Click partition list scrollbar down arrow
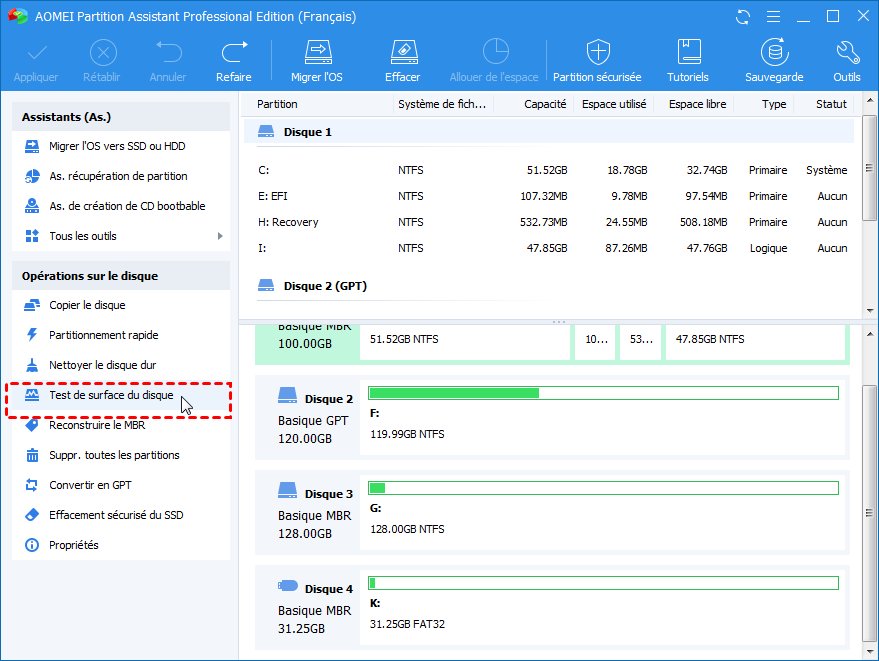 point(869,311)
